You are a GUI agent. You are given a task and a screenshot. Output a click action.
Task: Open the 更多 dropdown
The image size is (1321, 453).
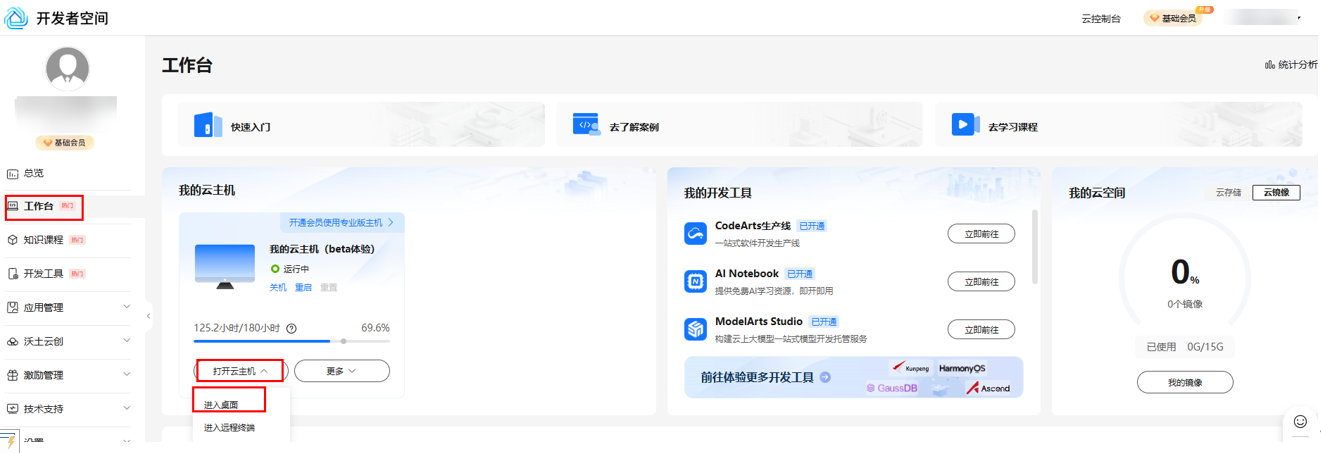(x=341, y=371)
